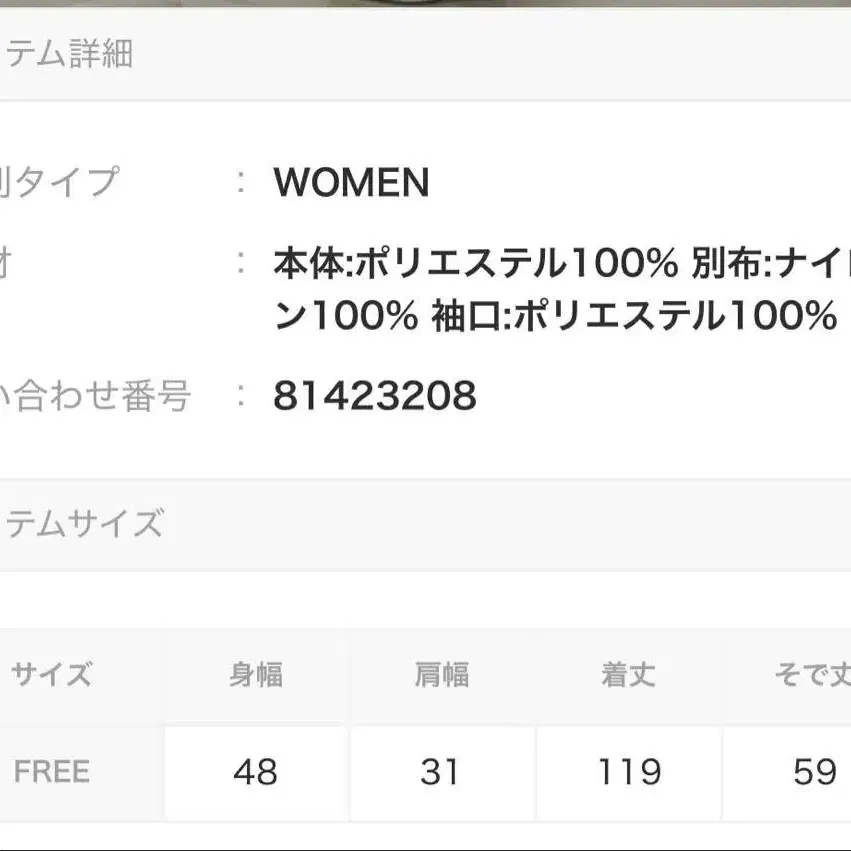The width and height of the screenshot is (851, 851).
Task: Select the FREE size row label
Action: [52, 772]
